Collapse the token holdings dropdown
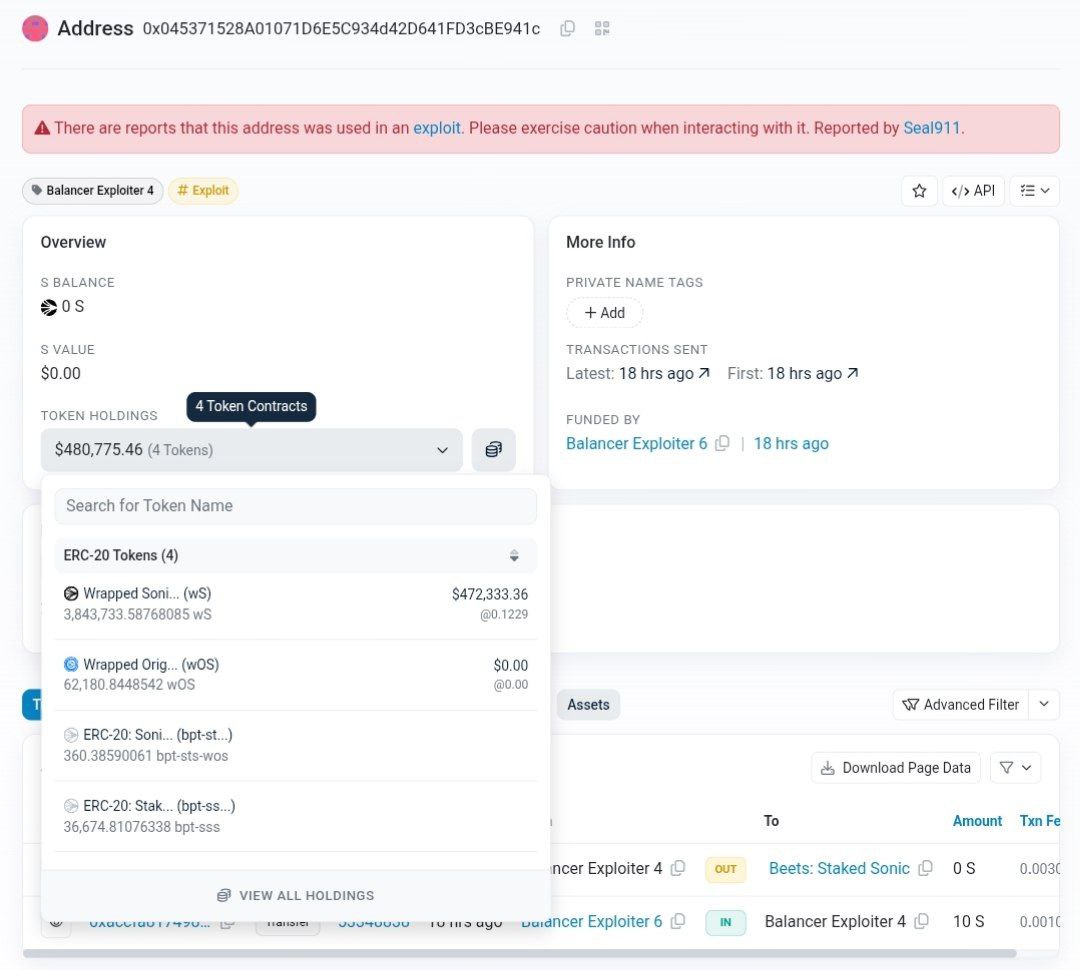 251,450
